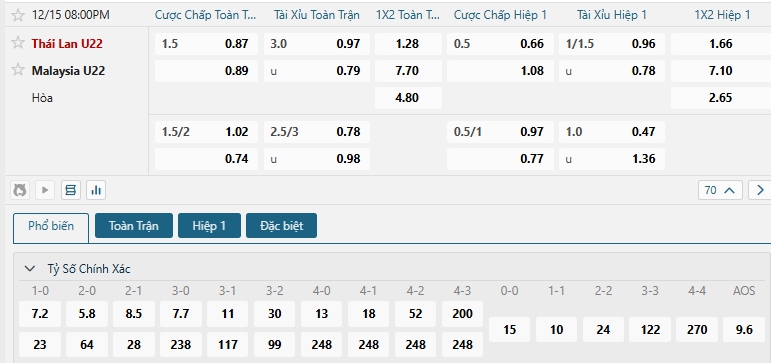Click the gray mascot icon beside play

click(20, 190)
